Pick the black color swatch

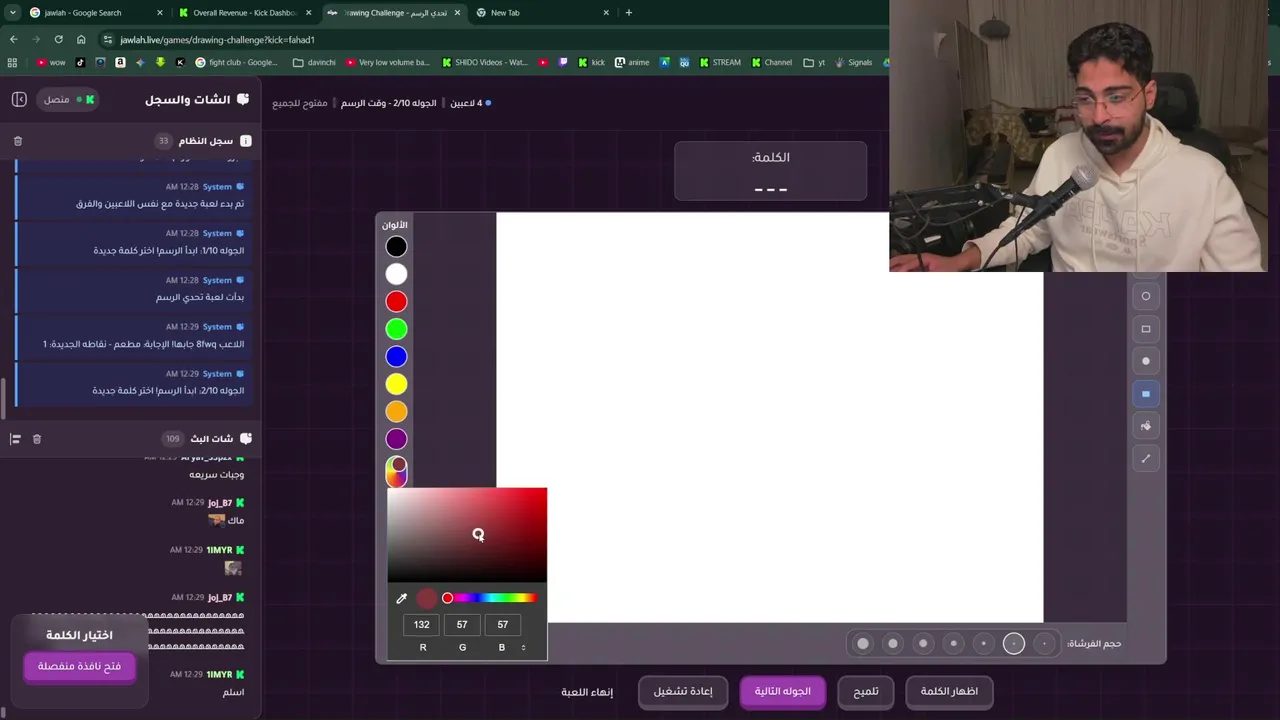point(397,247)
